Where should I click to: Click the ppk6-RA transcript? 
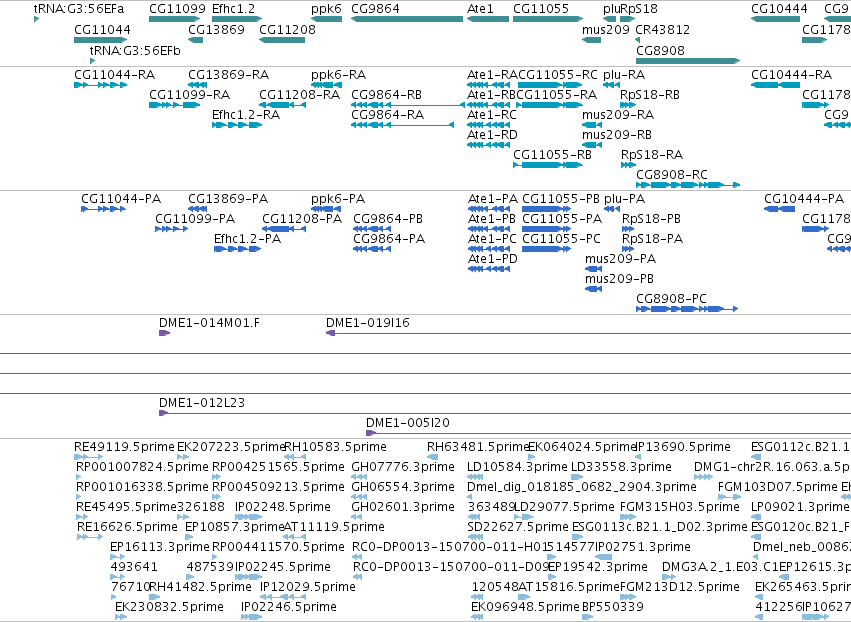click(x=326, y=85)
